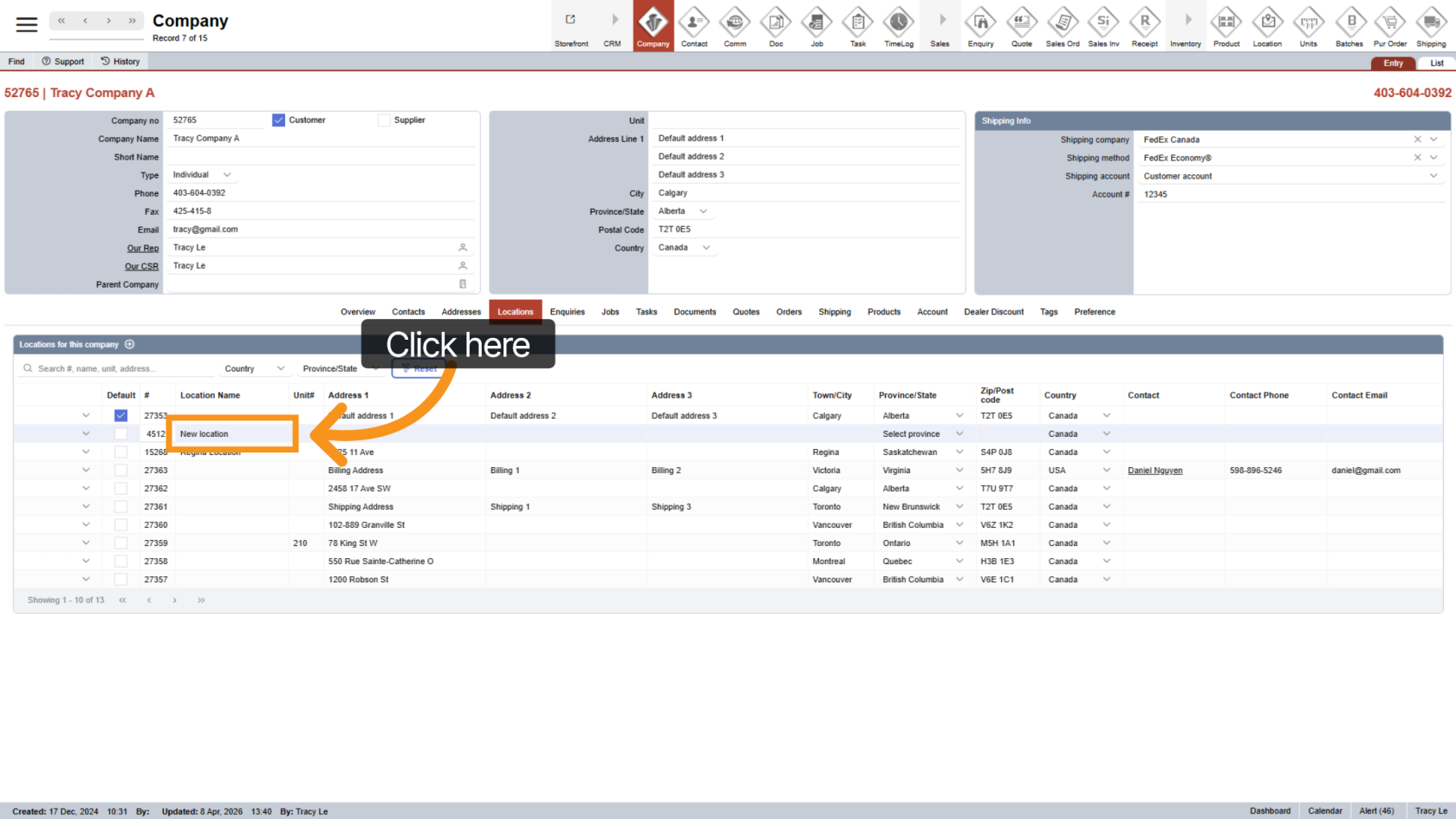Open the Shipping method dropdown arrow
The image size is (1456, 819).
click(1433, 158)
